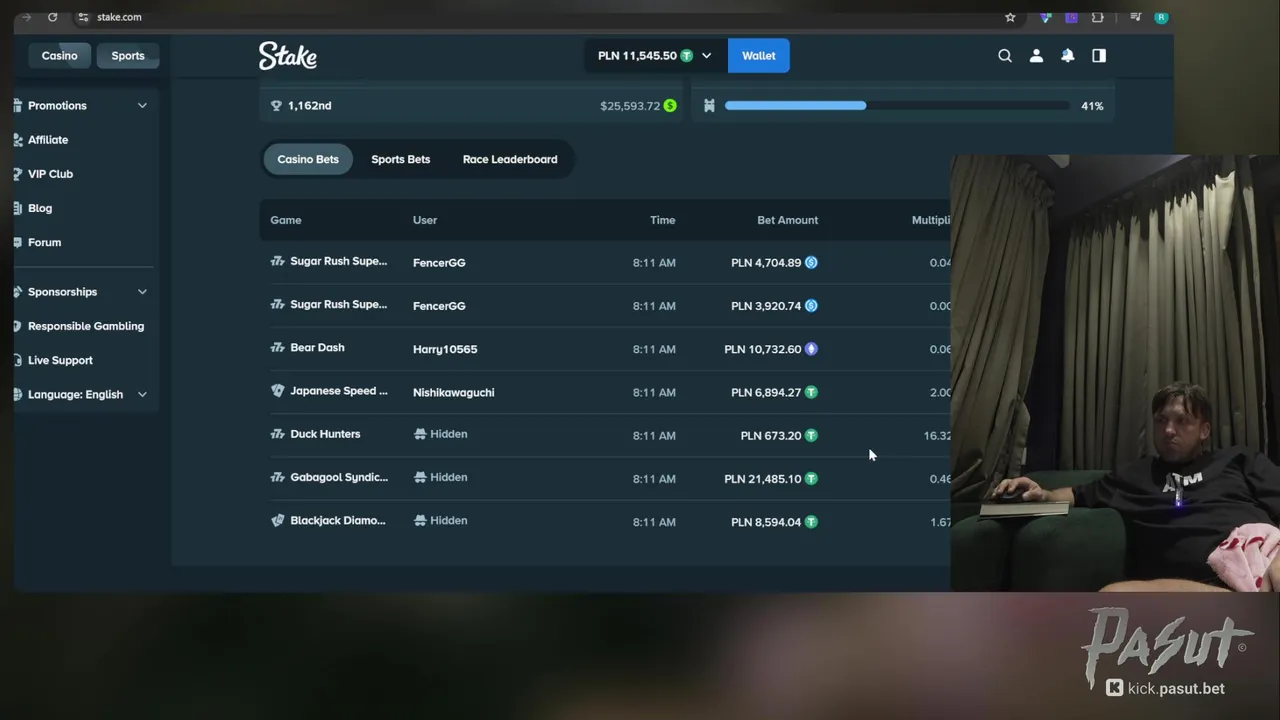Screen dimensions: 1280x720
Task: Click the Bet Amount column header
Action: click(787, 220)
